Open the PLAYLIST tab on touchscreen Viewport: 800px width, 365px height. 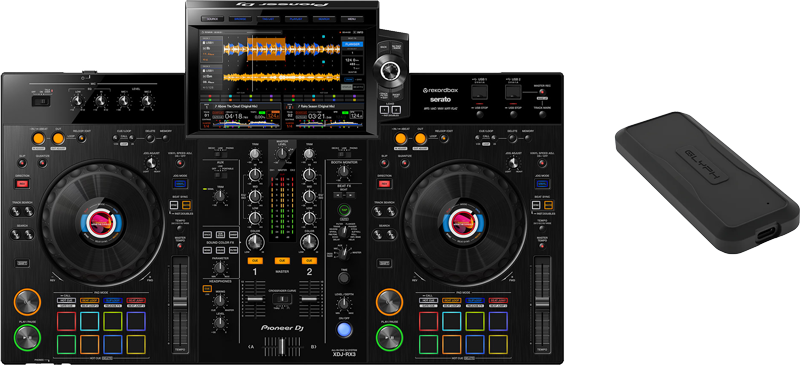[296, 19]
